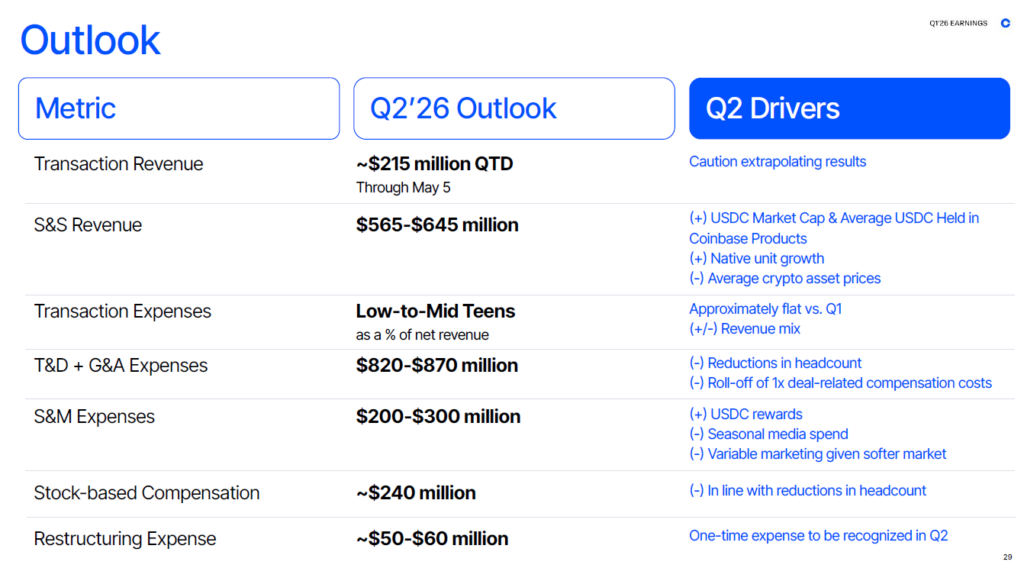Click the 'Q1'26 EARNINGS' header label
1024x568 pixels.
[x=958, y=23]
